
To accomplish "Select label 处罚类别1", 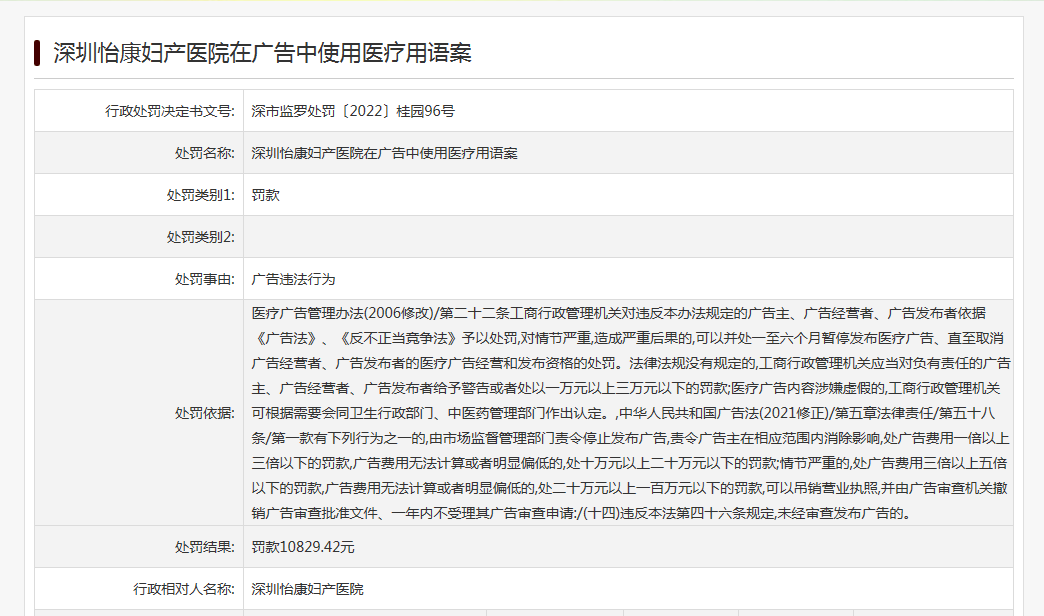I will (200, 195).
